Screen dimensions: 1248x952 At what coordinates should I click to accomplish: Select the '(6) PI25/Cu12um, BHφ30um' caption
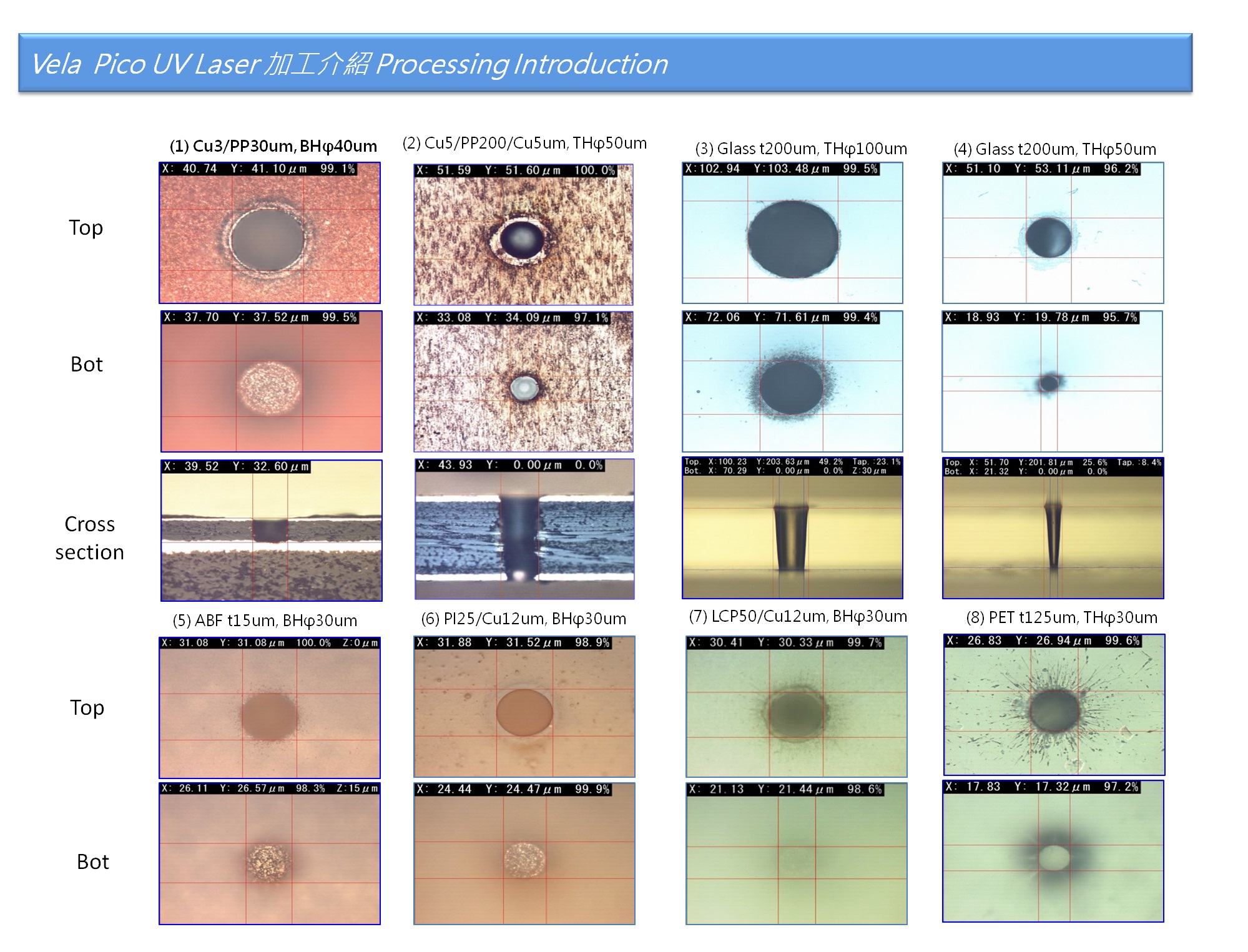[523, 619]
